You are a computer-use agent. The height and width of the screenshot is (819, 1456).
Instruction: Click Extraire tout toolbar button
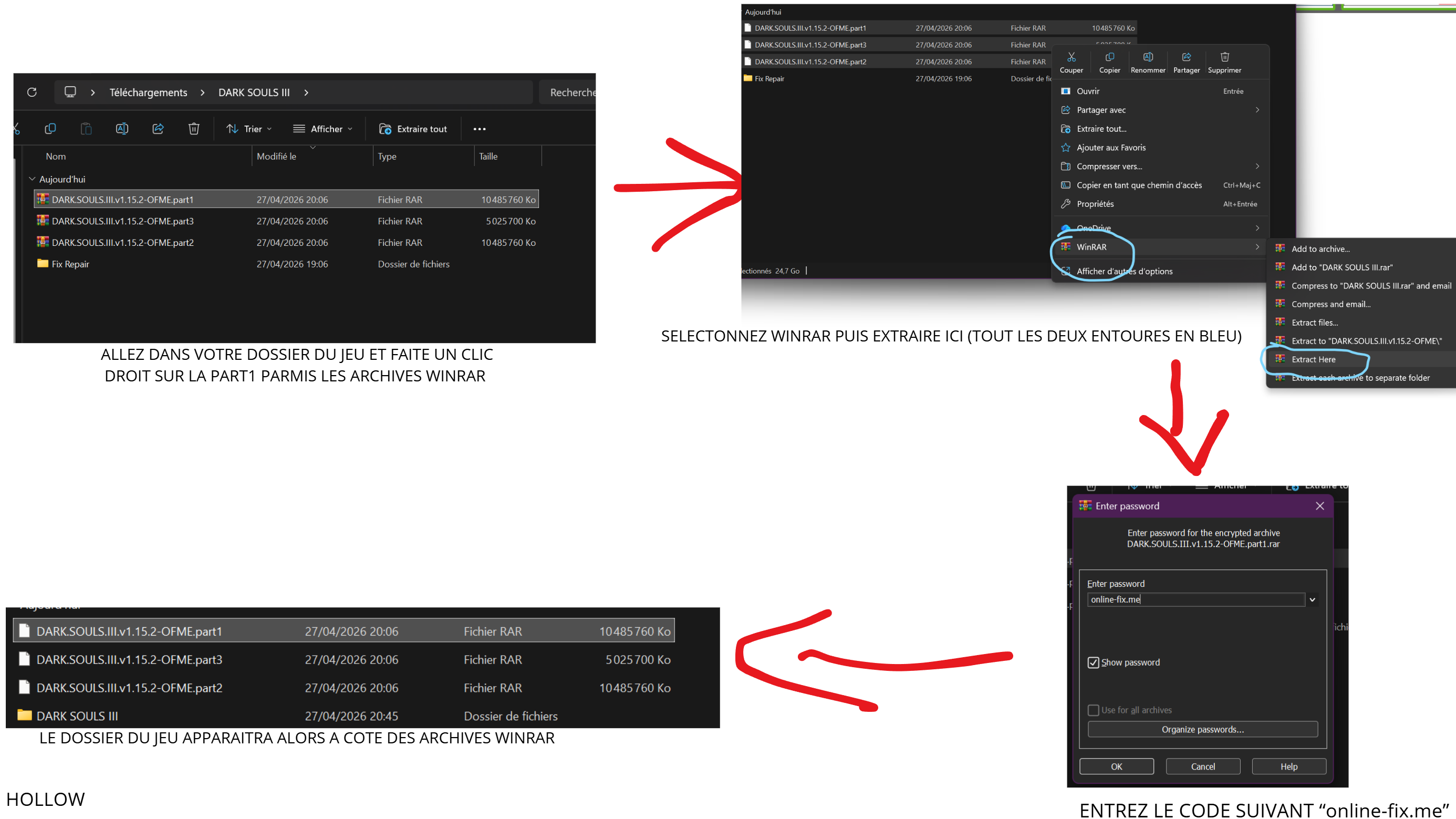[x=413, y=129]
